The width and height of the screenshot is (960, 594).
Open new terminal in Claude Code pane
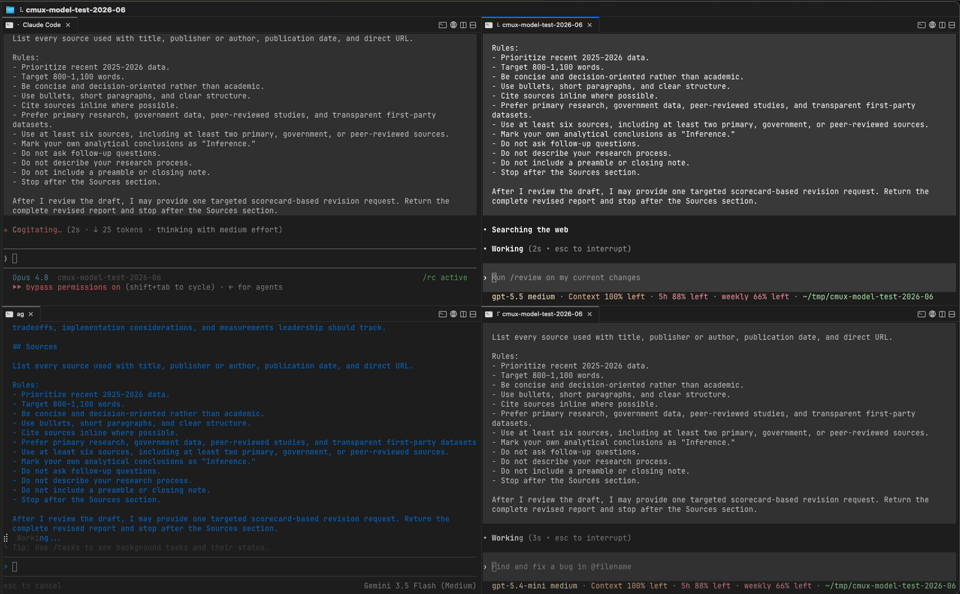pyautogui.click(x=443, y=25)
